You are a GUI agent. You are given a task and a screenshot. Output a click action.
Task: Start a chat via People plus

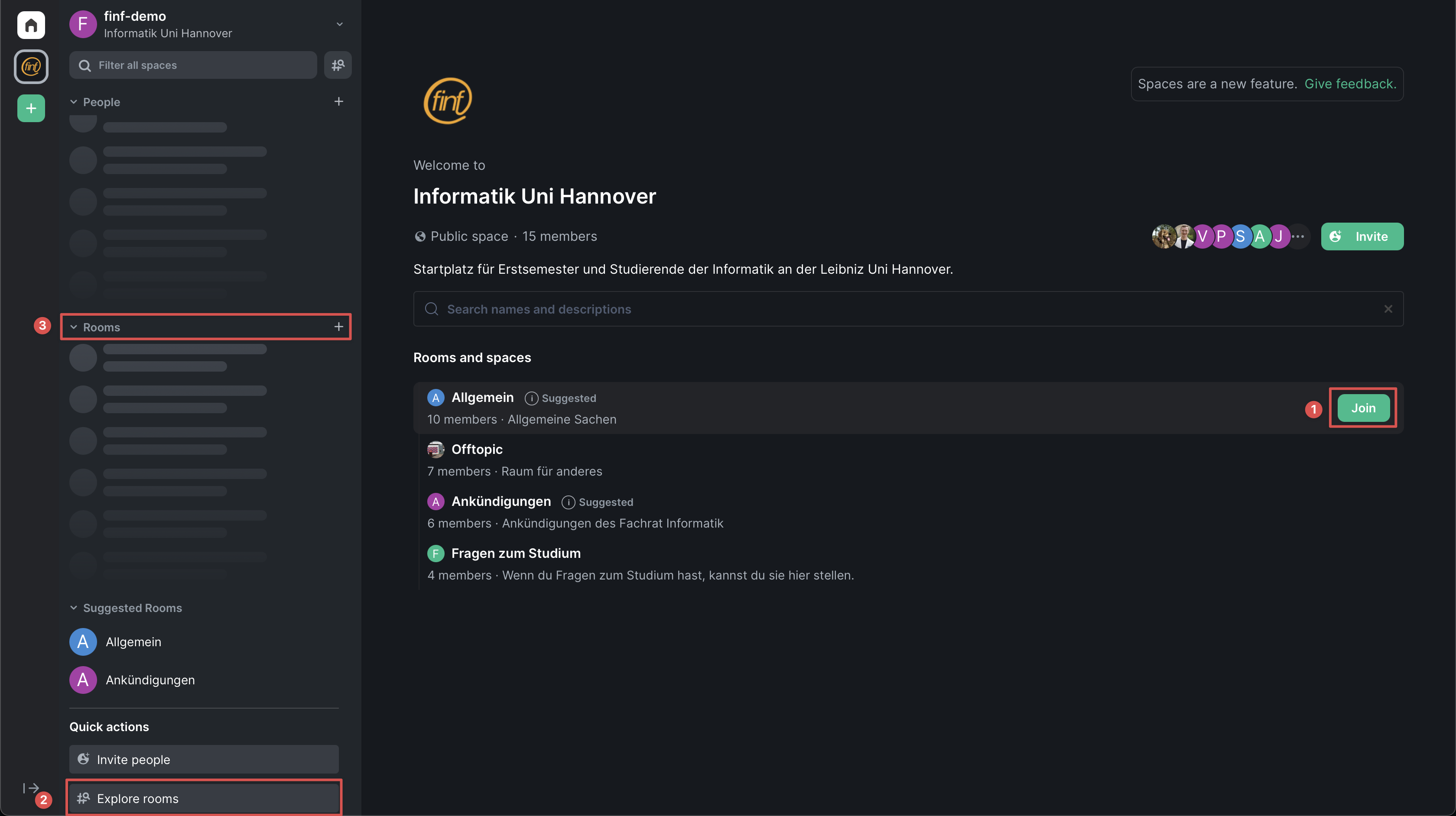point(338,102)
